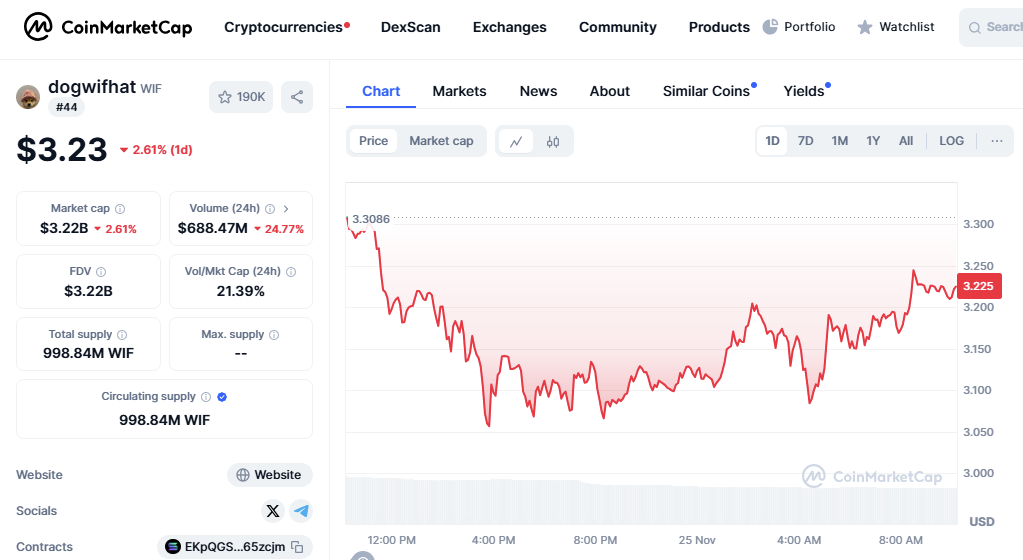Set chart range to All
This screenshot has width=1023, height=560.
click(906, 141)
